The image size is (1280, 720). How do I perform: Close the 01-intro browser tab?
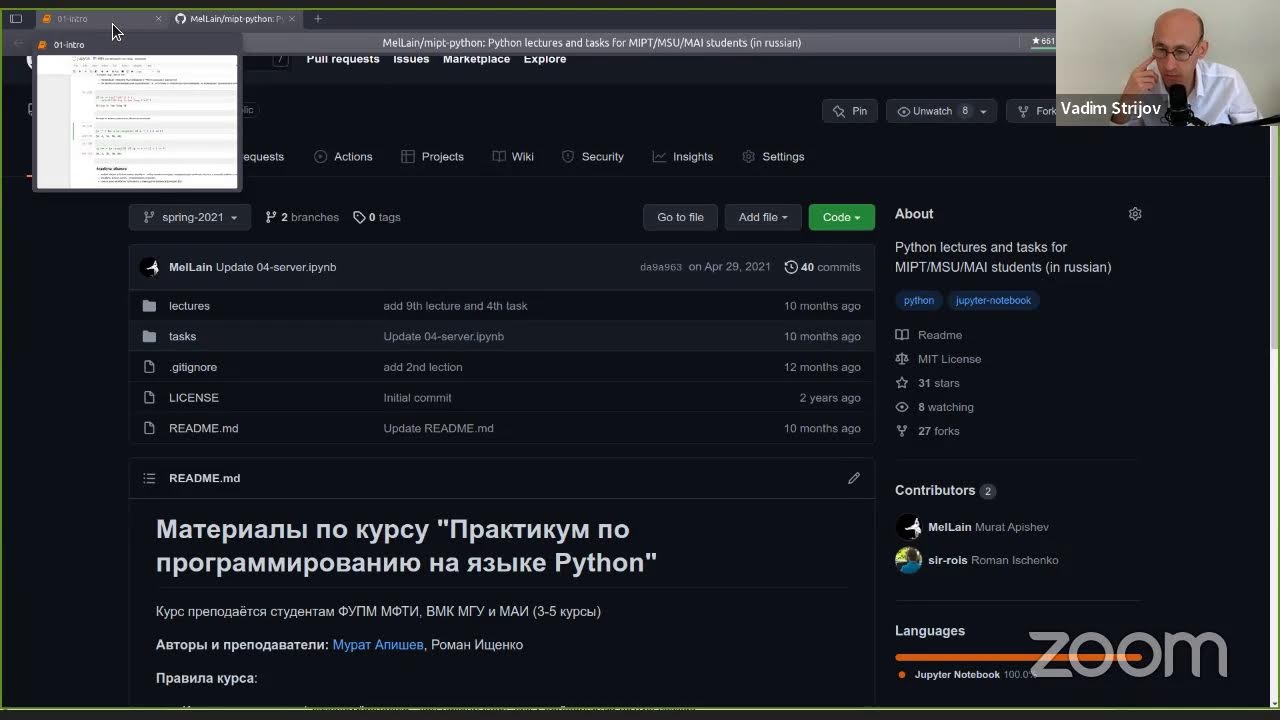coord(158,19)
